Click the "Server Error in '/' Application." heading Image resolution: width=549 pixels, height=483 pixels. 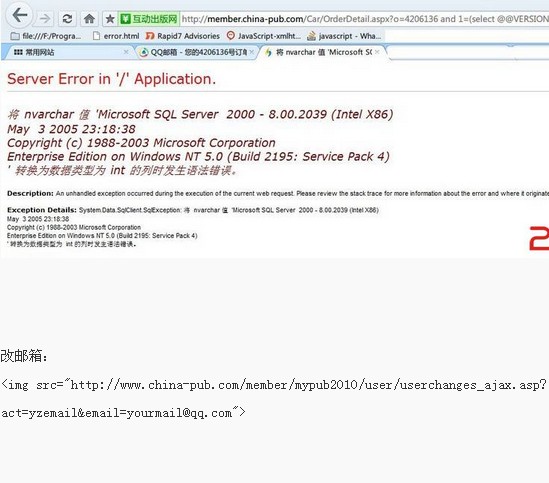pyautogui.click(x=111, y=79)
